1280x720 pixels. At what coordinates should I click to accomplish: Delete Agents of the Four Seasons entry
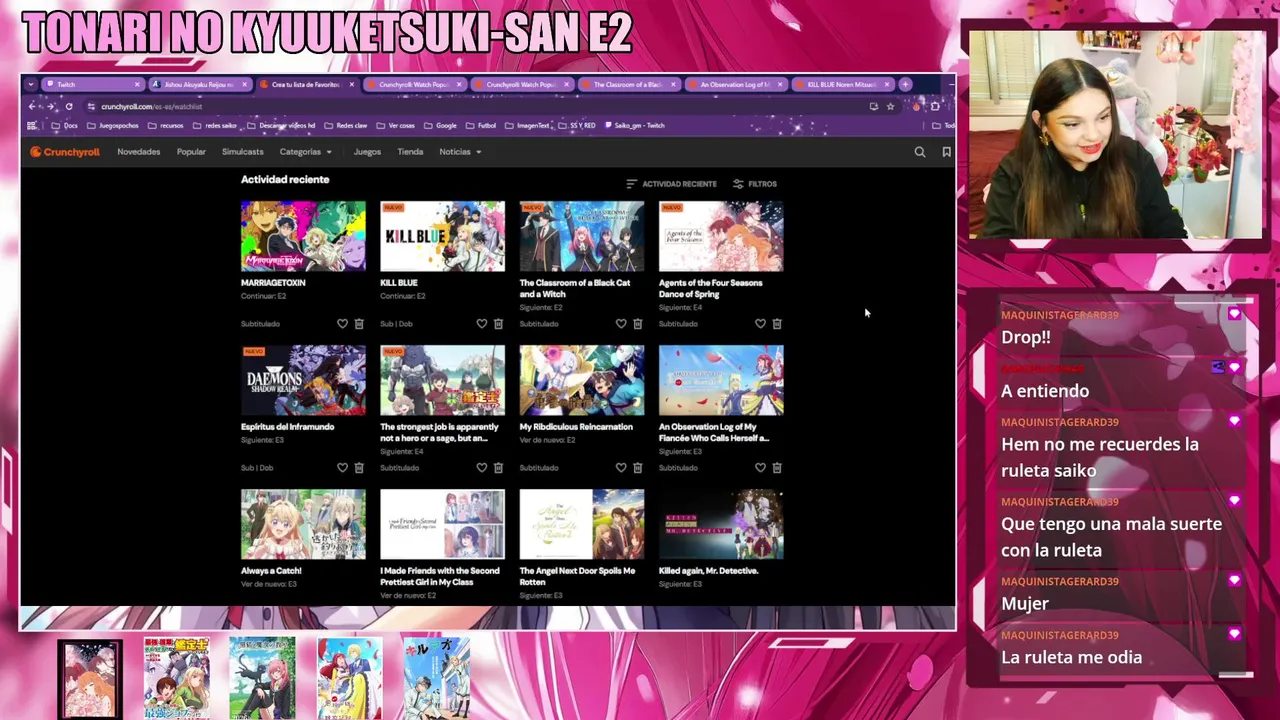pyautogui.click(x=777, y=324)
